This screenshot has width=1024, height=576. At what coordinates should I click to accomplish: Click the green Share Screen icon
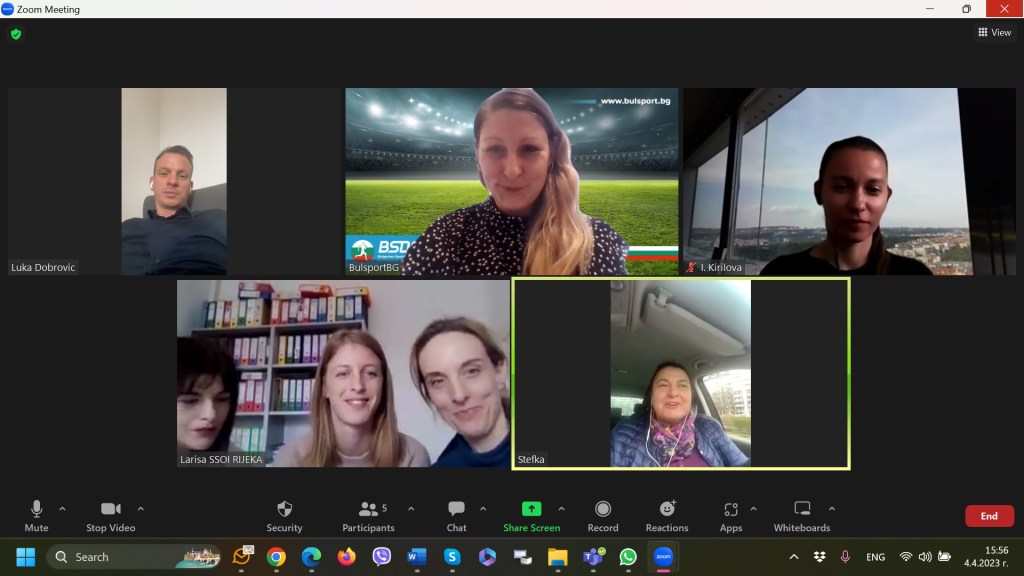tap(531, 509)
